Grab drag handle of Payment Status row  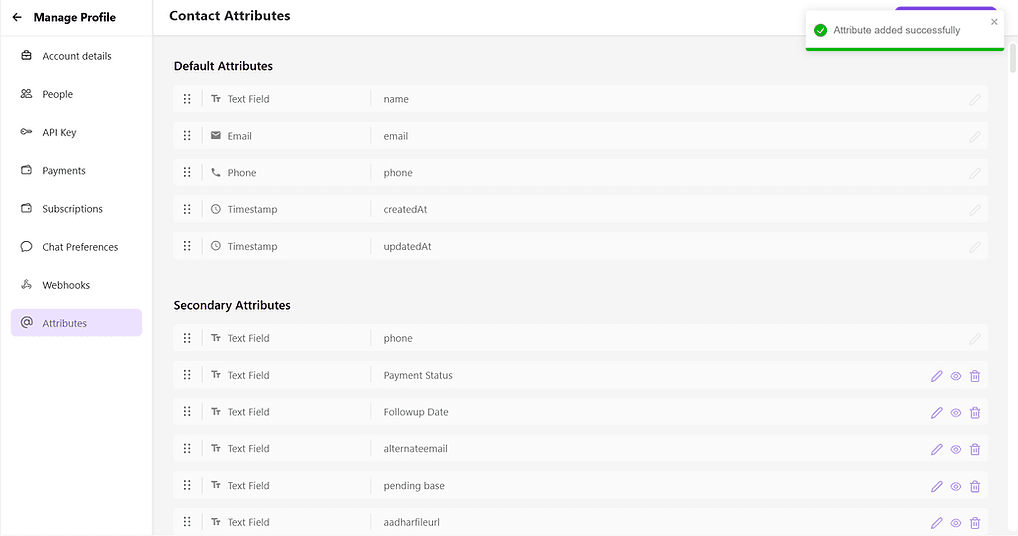[187, 375]
